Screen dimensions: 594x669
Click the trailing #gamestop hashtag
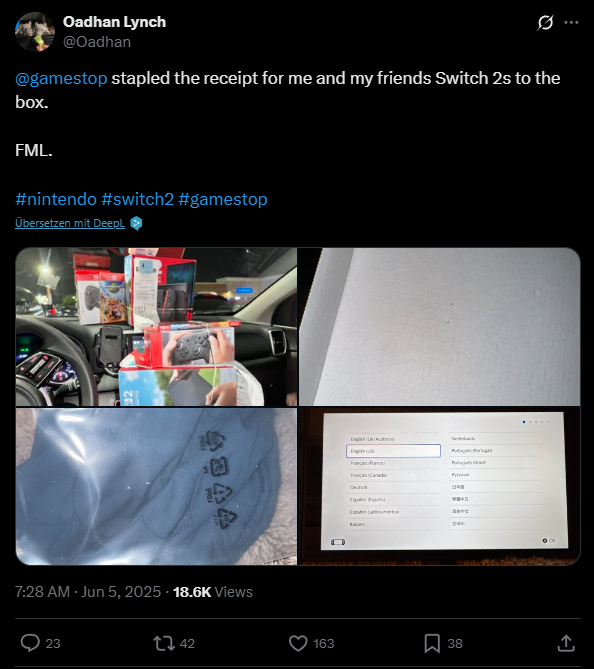point(223,199)
